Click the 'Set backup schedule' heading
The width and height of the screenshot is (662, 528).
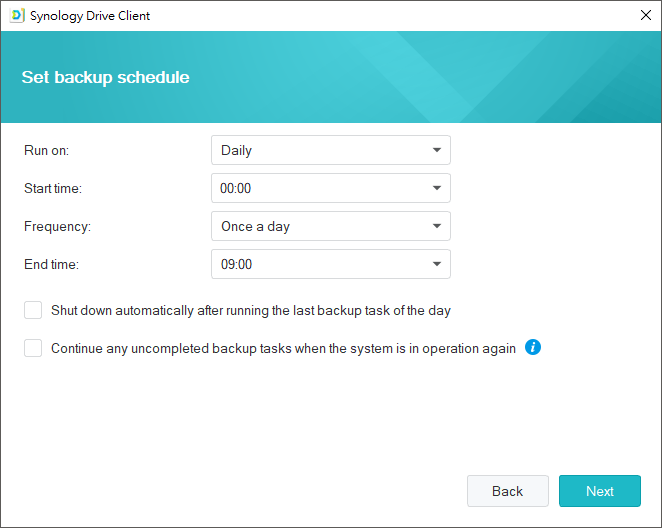click(105, 77)
